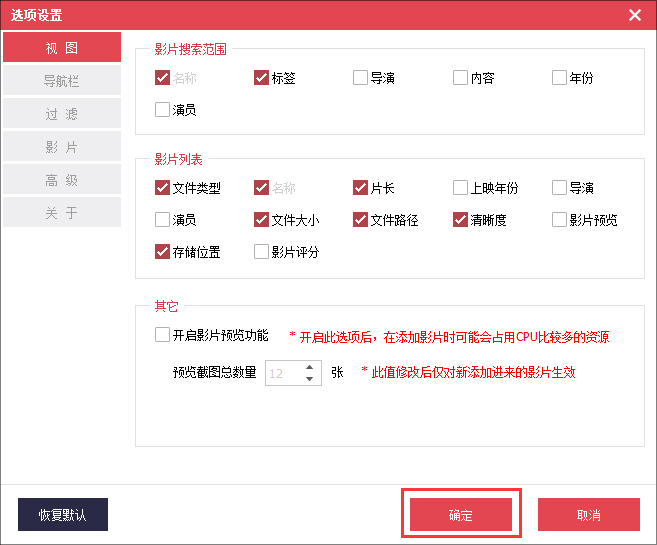
Task: Uncheck 标签 in search scope
Action: (262, 78)
